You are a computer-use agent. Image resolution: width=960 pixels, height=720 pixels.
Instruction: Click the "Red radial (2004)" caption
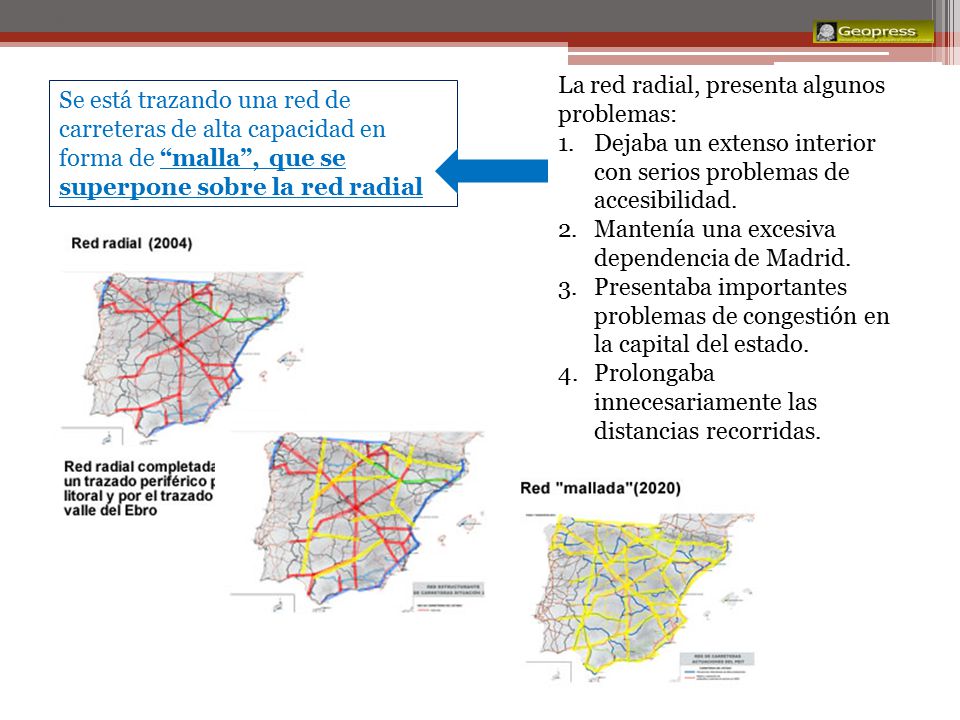click(x=132, y=243)
